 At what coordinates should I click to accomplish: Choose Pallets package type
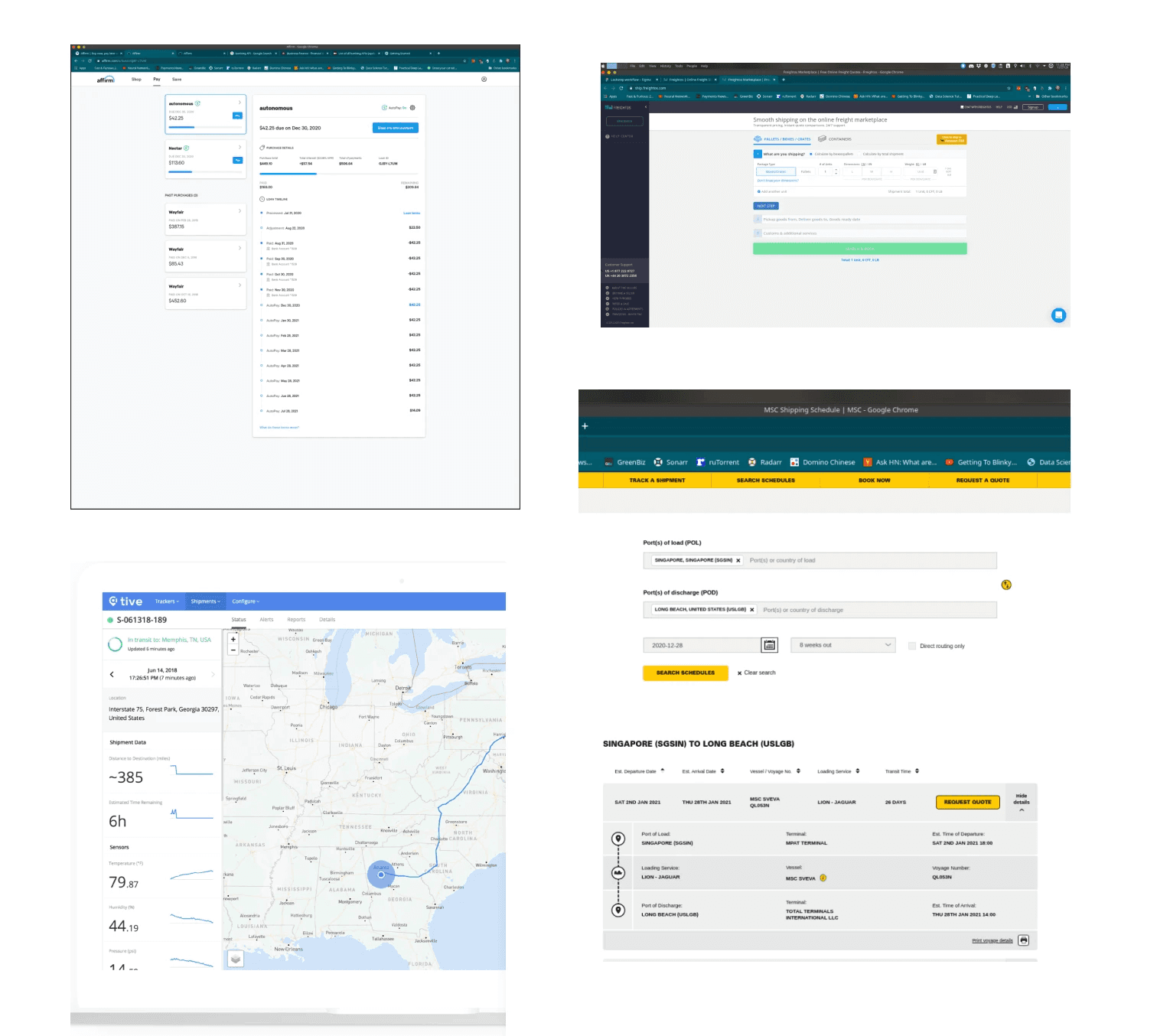(x=806, y=171)
